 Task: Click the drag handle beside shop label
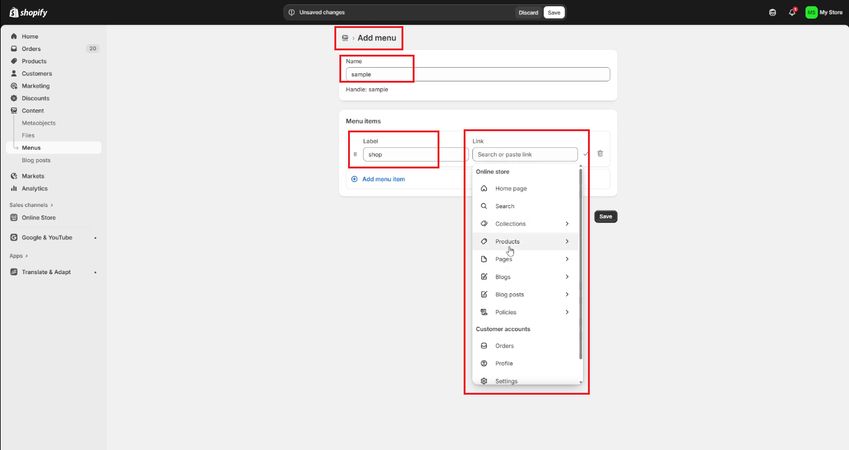[355, 154]
